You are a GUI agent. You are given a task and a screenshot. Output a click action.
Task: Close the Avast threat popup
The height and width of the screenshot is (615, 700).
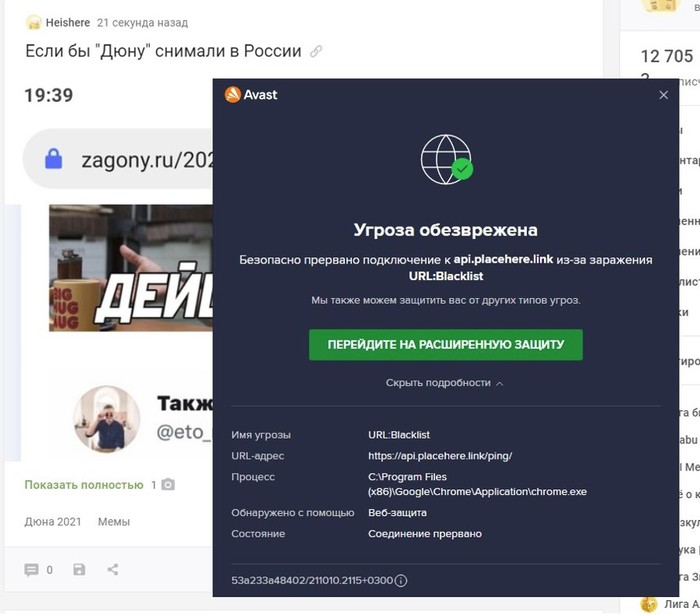click(x=663, y=95)
